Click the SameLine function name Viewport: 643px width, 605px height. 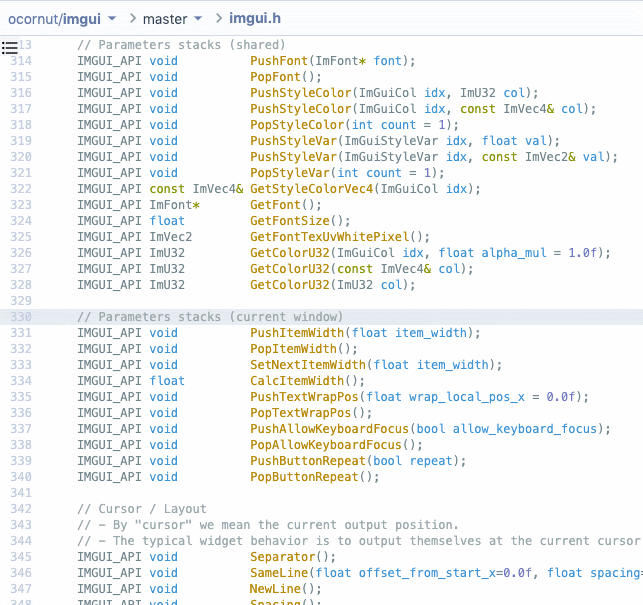(x=279, y=573)
